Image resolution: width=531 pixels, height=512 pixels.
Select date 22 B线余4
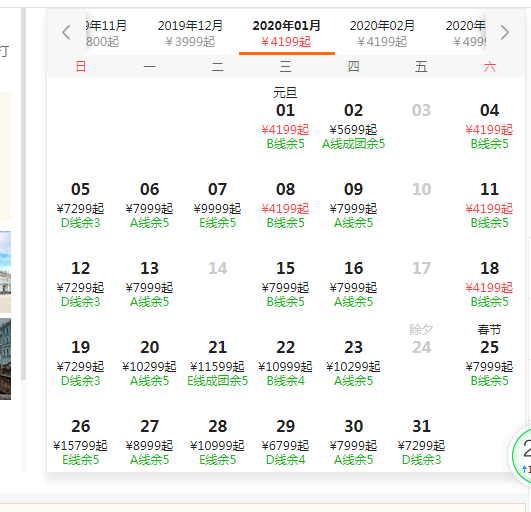point(285,363)
